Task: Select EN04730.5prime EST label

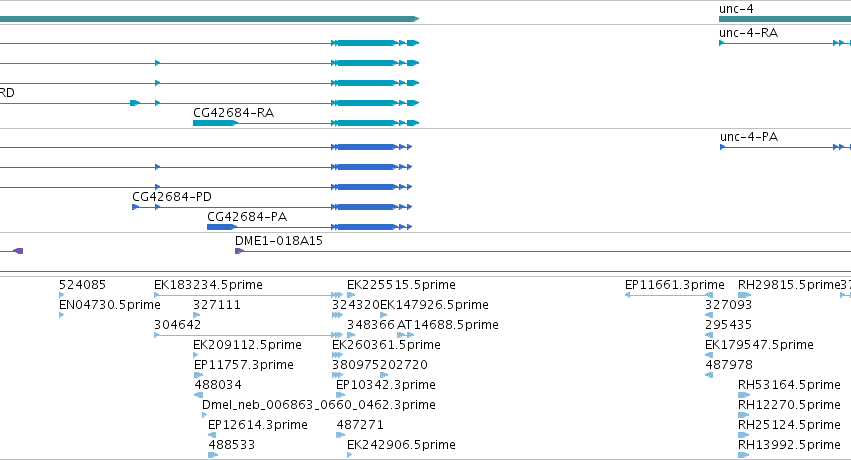Action: (110, 305)
